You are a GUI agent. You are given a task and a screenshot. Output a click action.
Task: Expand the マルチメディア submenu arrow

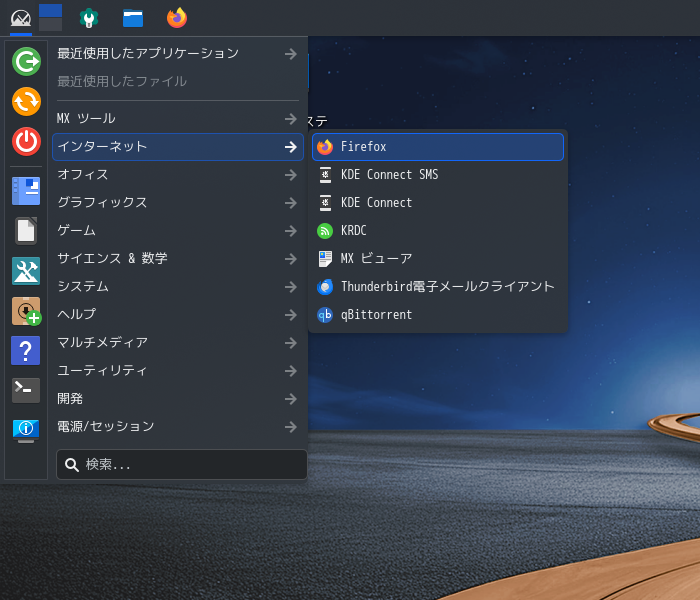coord(291,343)
